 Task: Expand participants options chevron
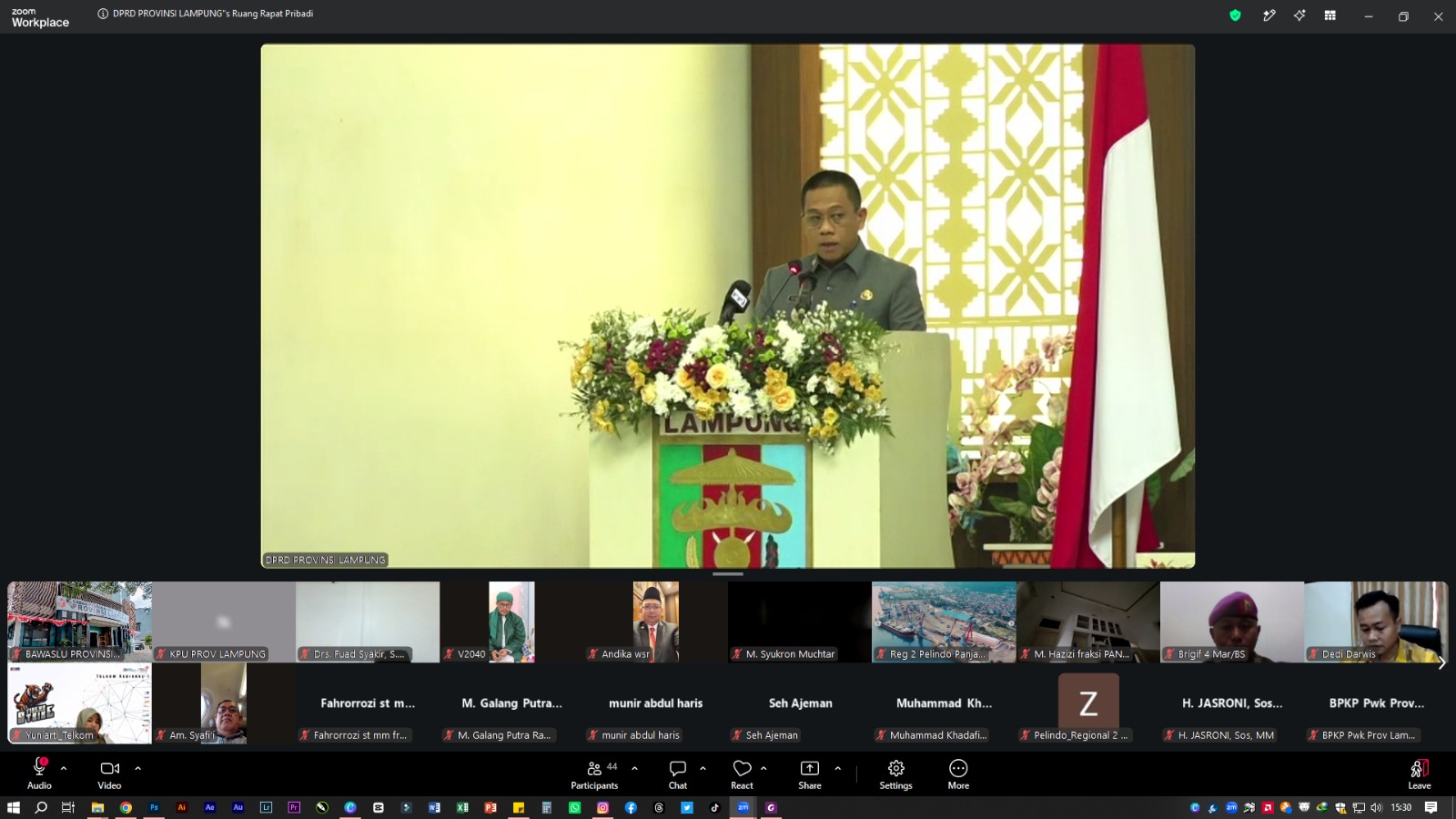tap(634, 768)
